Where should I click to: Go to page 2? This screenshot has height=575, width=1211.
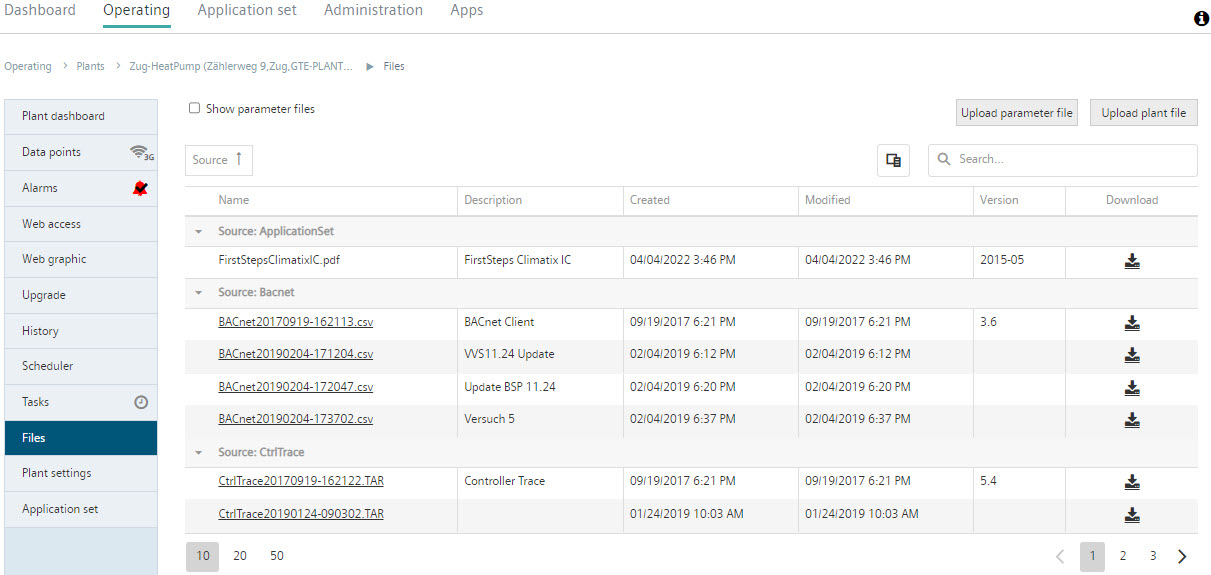click(1123, 556)
